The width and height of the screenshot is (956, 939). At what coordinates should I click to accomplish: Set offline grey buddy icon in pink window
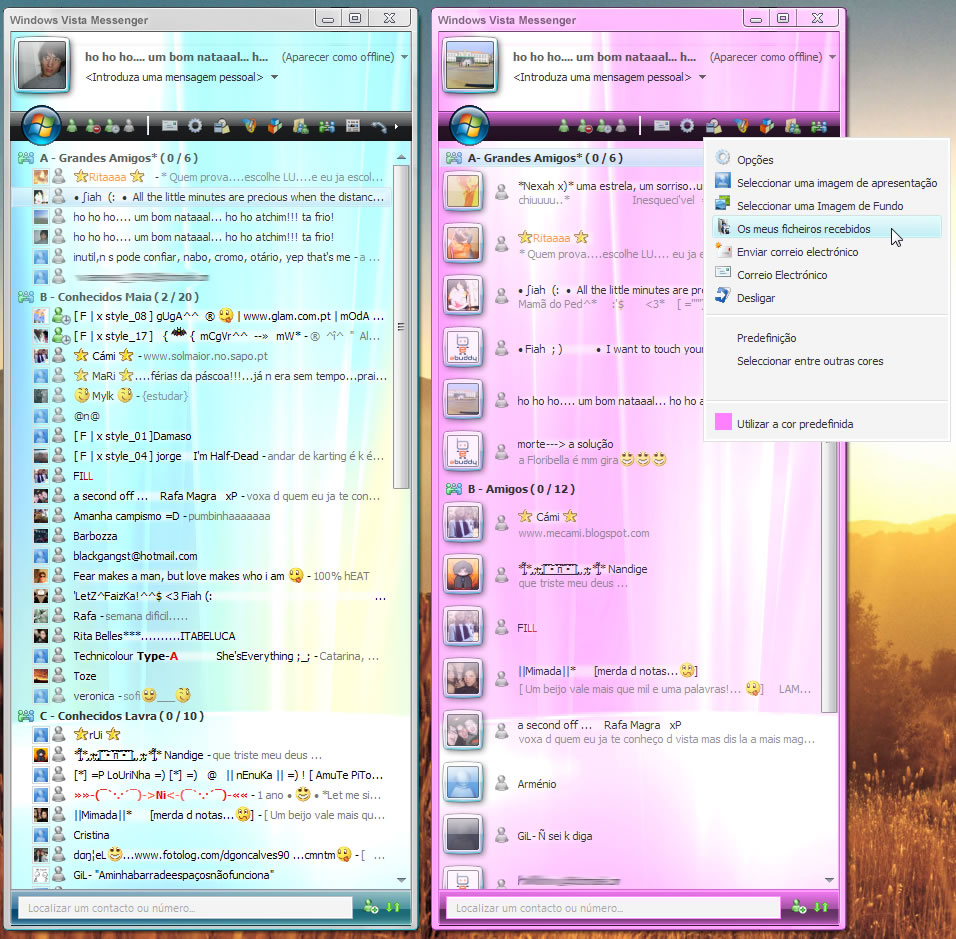(x=621, y=126)
